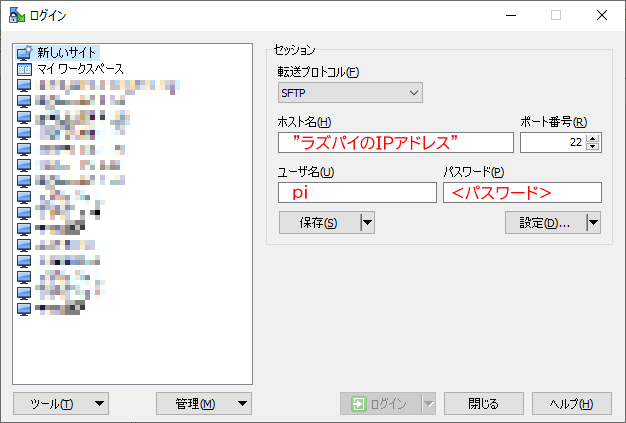Select the 新しいサイト site icon

(25, 52)
